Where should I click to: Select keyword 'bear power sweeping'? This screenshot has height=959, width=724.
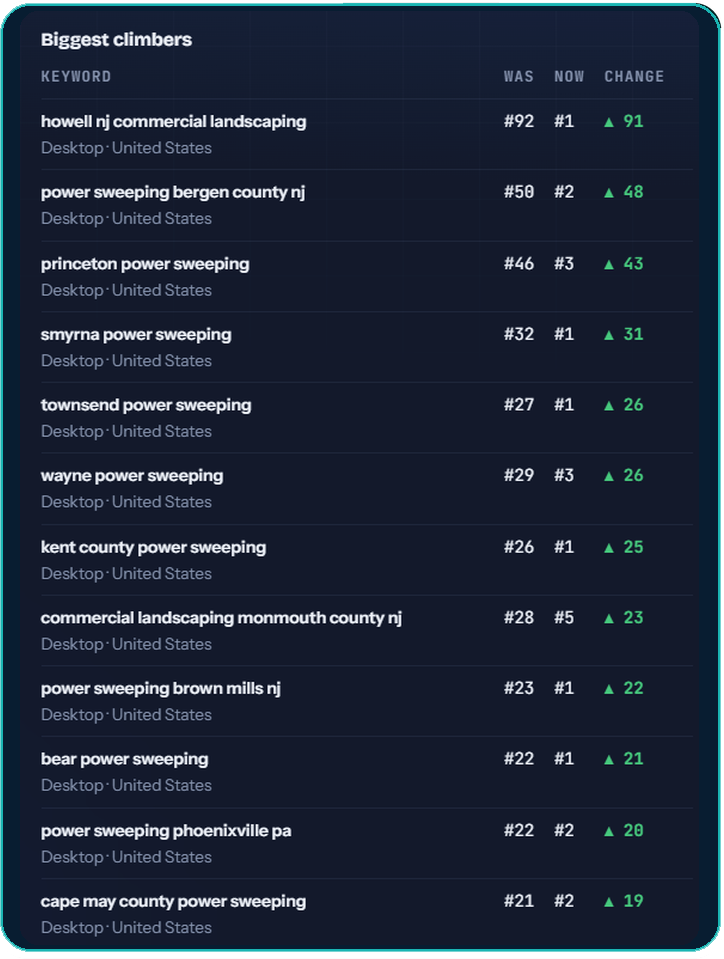125,760
